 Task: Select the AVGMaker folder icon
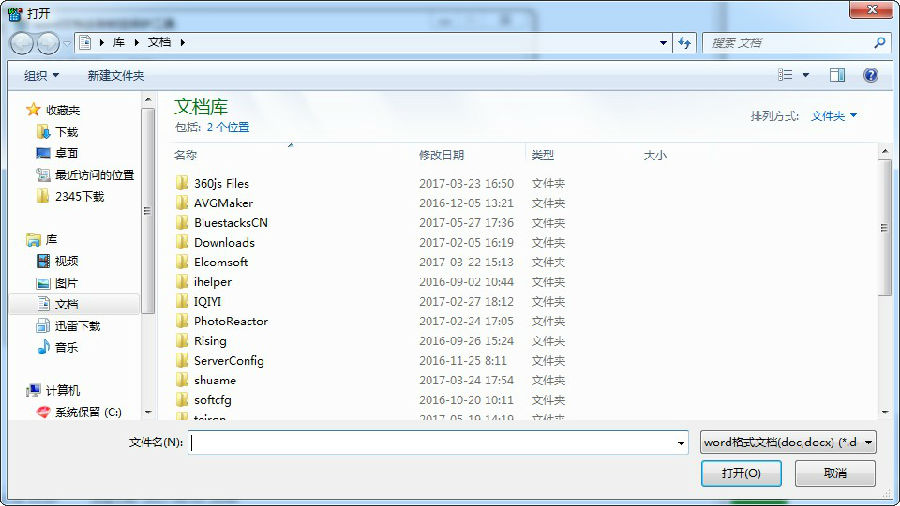(x=182, y=203)
